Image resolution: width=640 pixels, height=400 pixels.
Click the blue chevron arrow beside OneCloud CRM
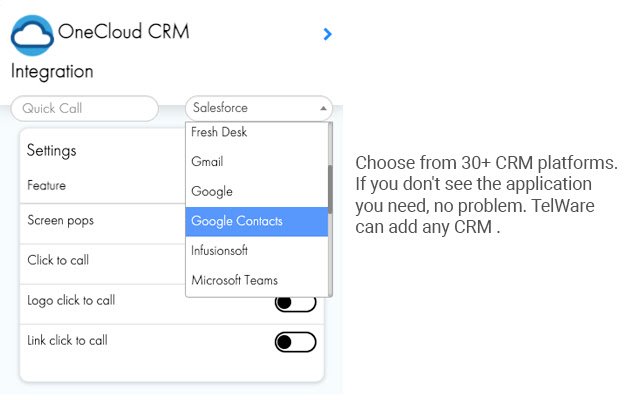[x=327, y=34]
